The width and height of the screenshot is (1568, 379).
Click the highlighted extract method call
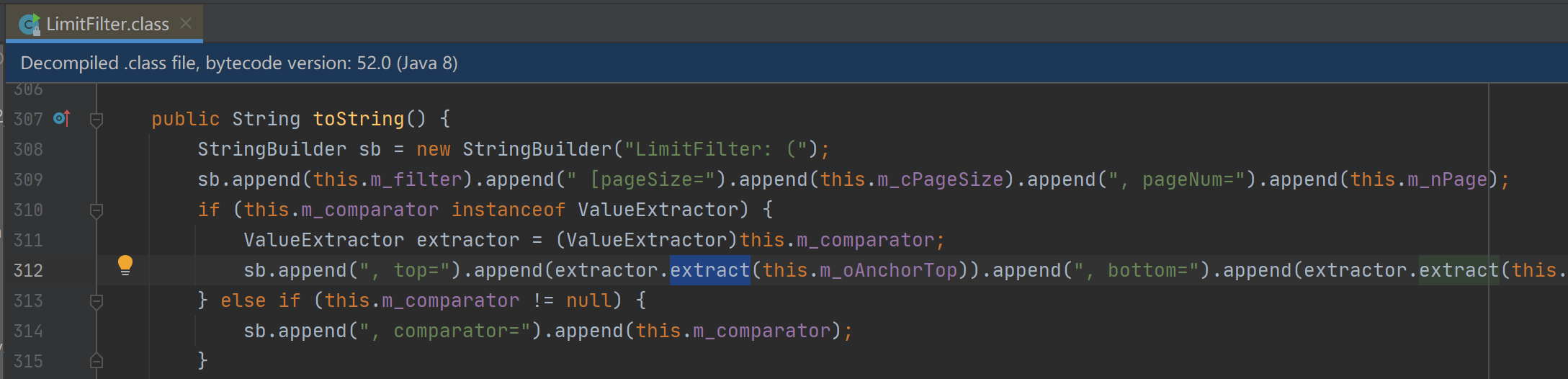point(710,270)
